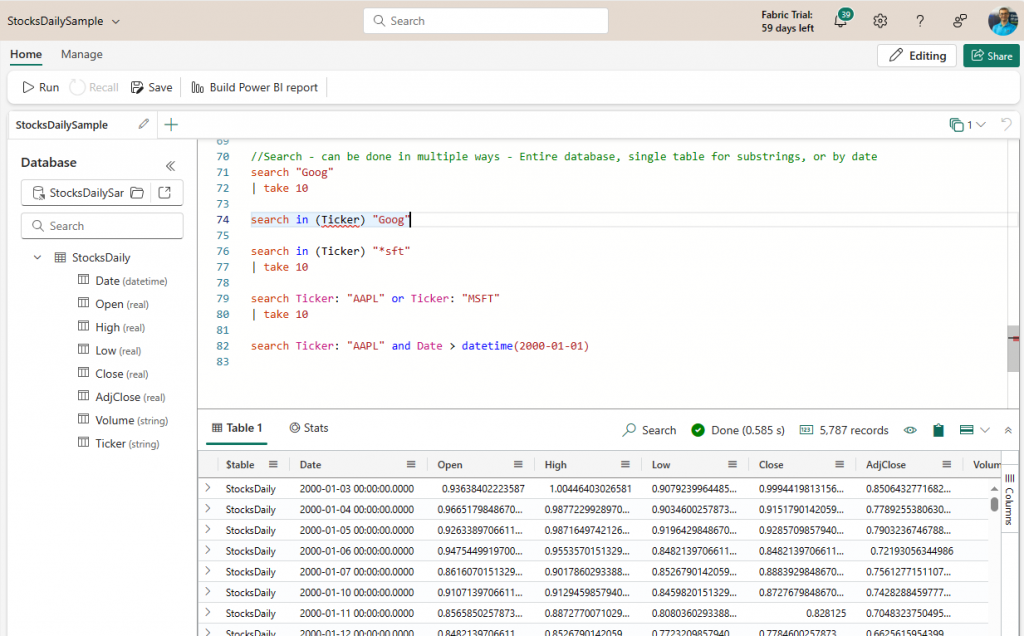
Task: Click the Run button
Action: (x=40, y=87)
